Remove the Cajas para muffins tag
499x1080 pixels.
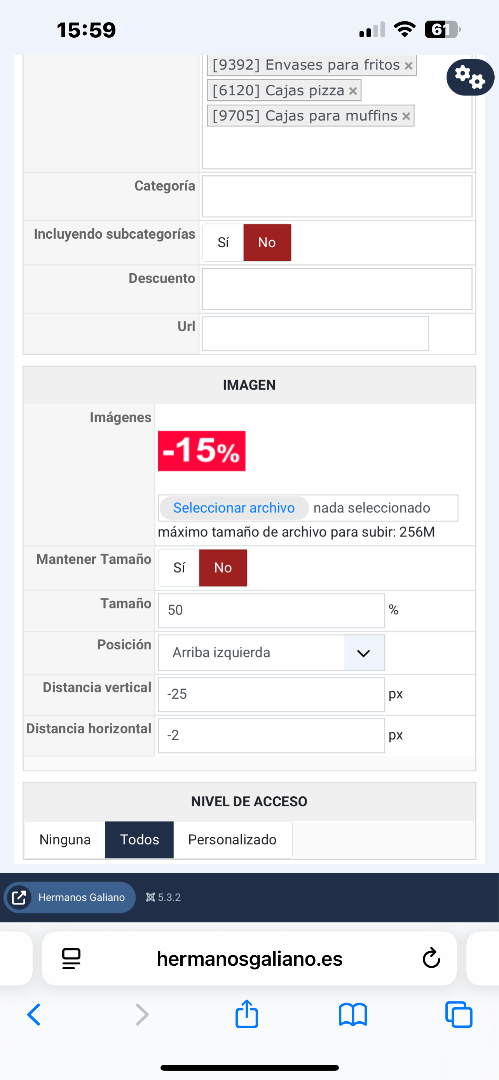pyautogui.click(x=406, y=116)
